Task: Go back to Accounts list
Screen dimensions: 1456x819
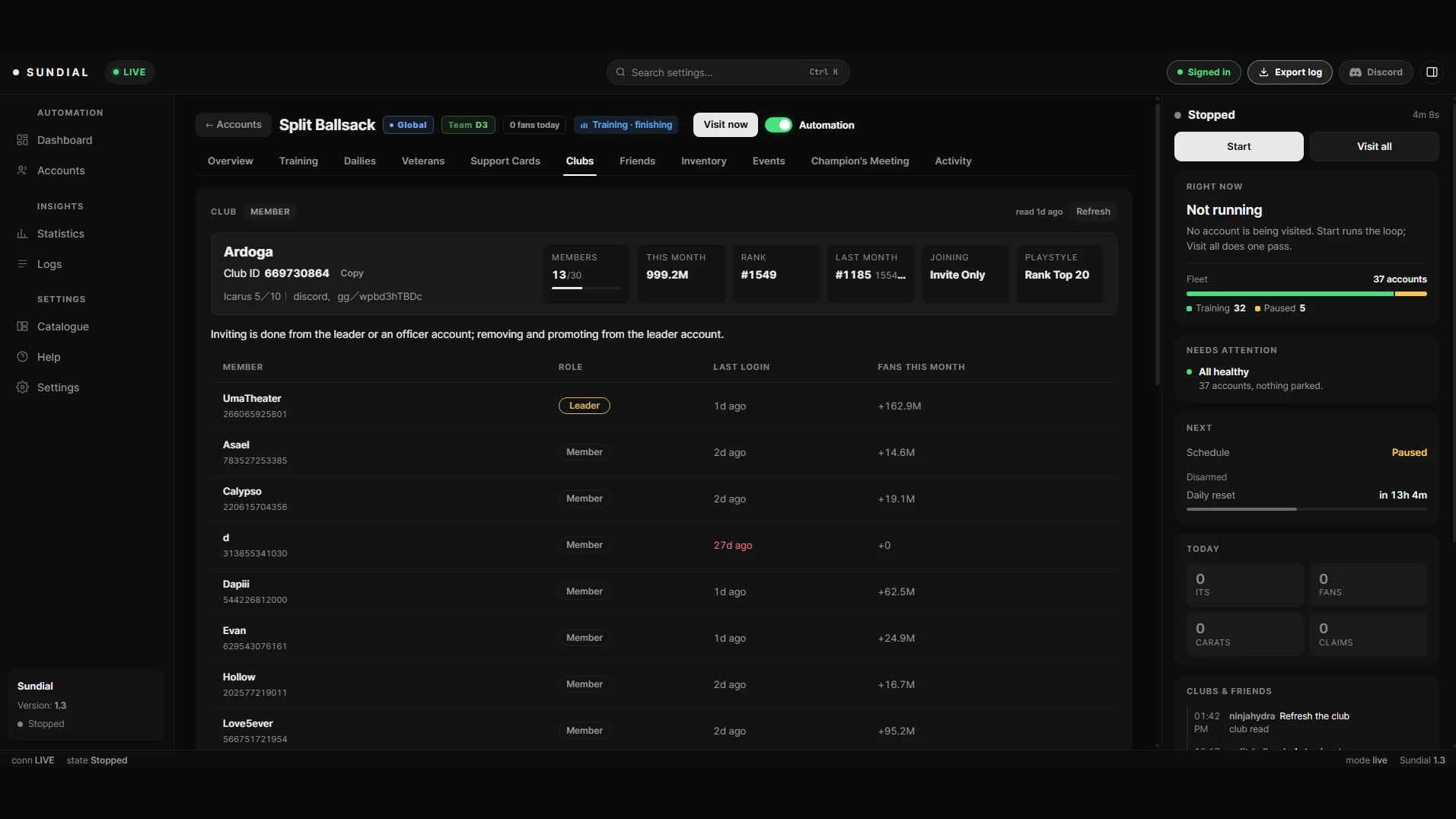Action: tap(233, 125)
